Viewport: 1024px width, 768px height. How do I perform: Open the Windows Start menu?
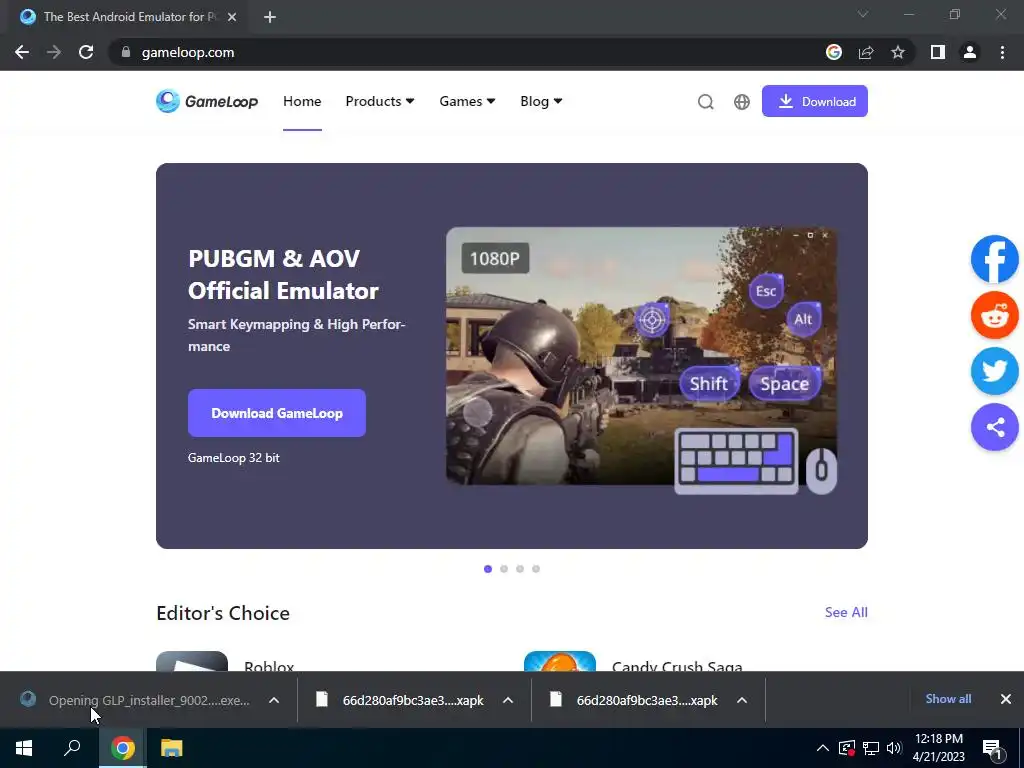pyautogui.click(x=24, y=748)
